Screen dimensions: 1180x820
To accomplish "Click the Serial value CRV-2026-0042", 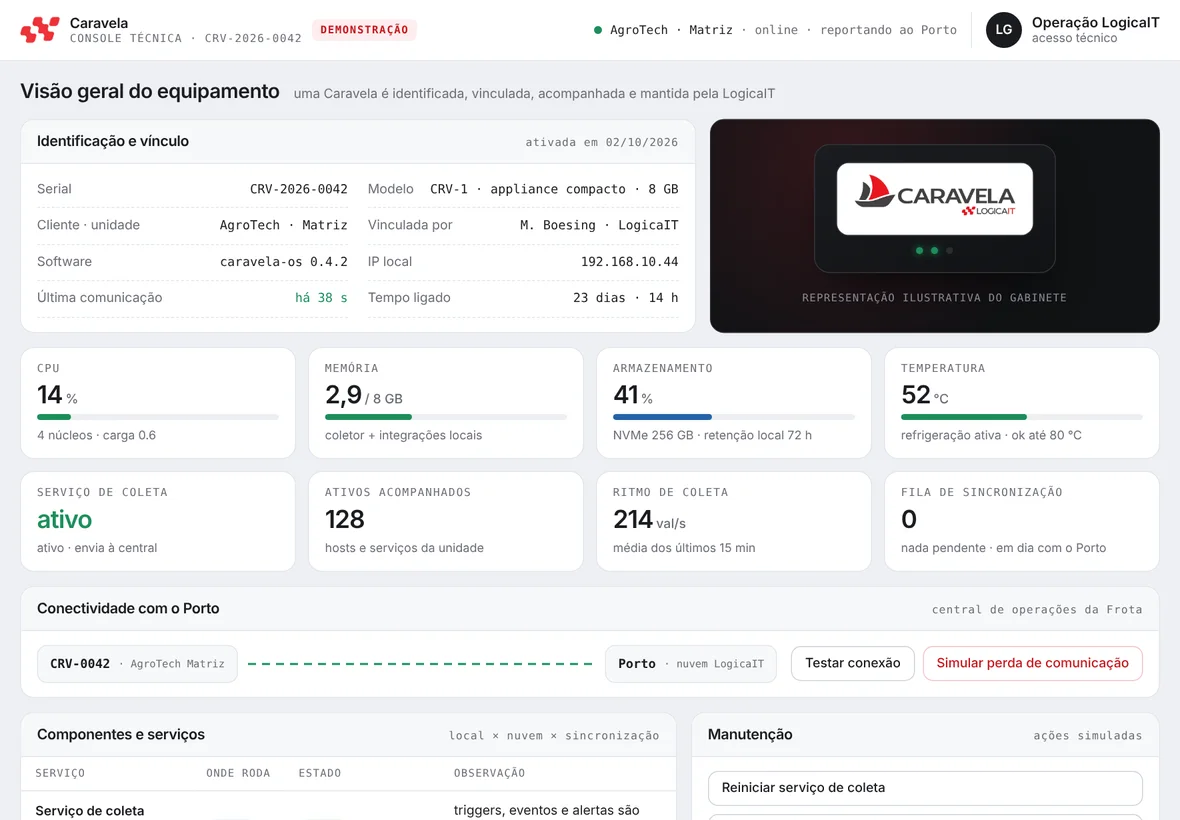I will [299, 189].
